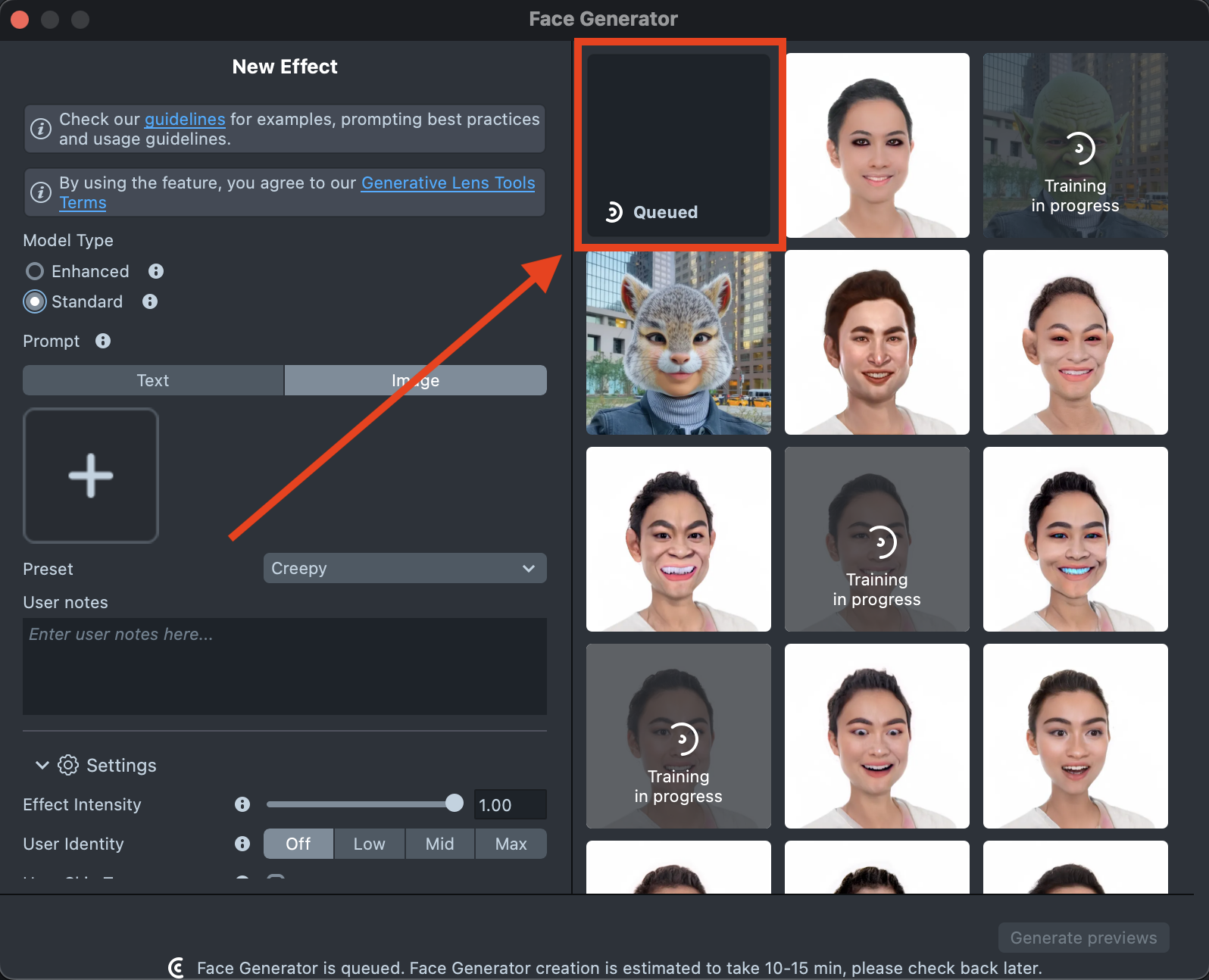Image resolution: width=1209 pixels, height=980 pixels.
Task: Click the Queued spinner icon
Action: [614, 212]
